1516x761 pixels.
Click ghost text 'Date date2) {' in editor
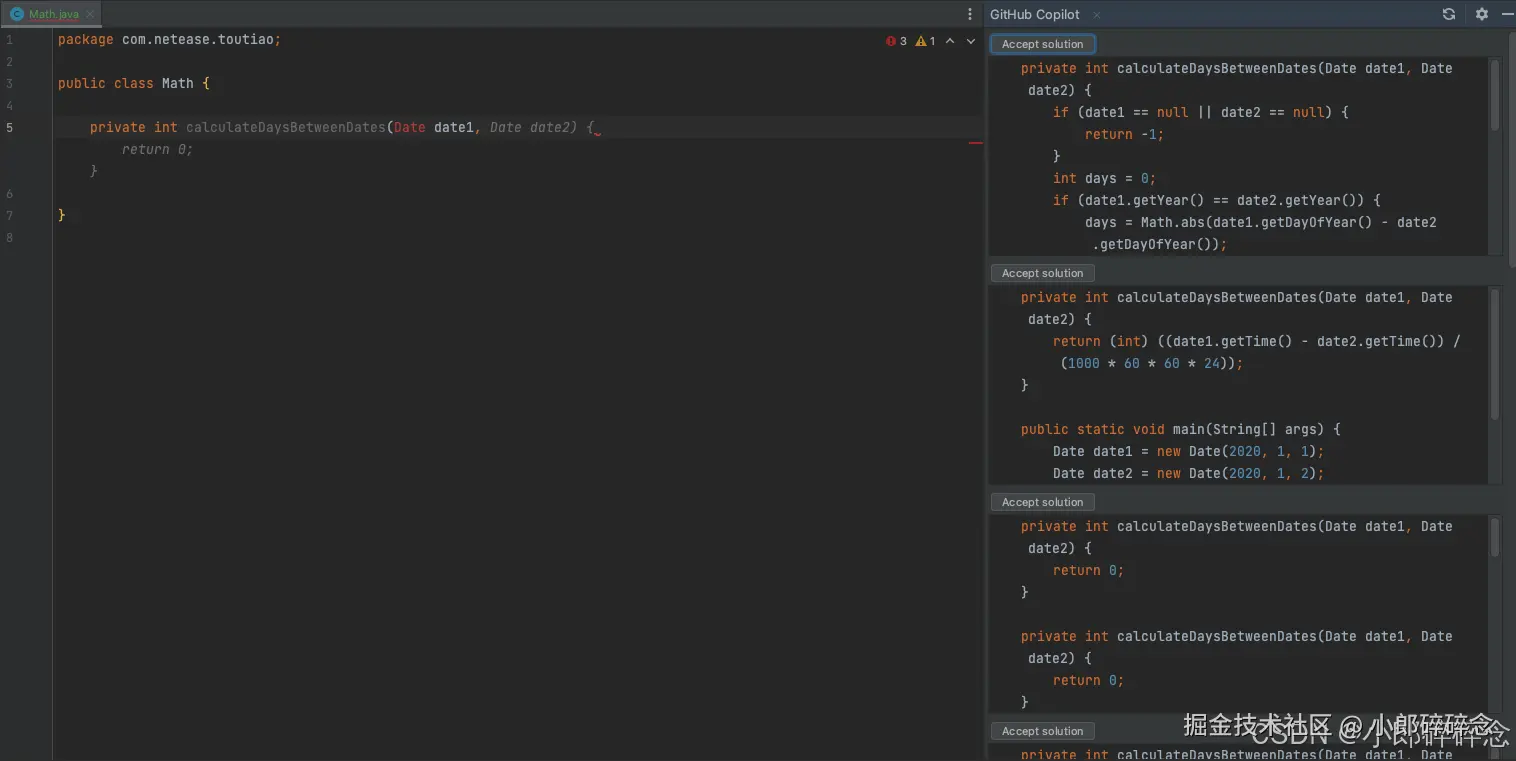pyautogui.click(x=542, y=128)
